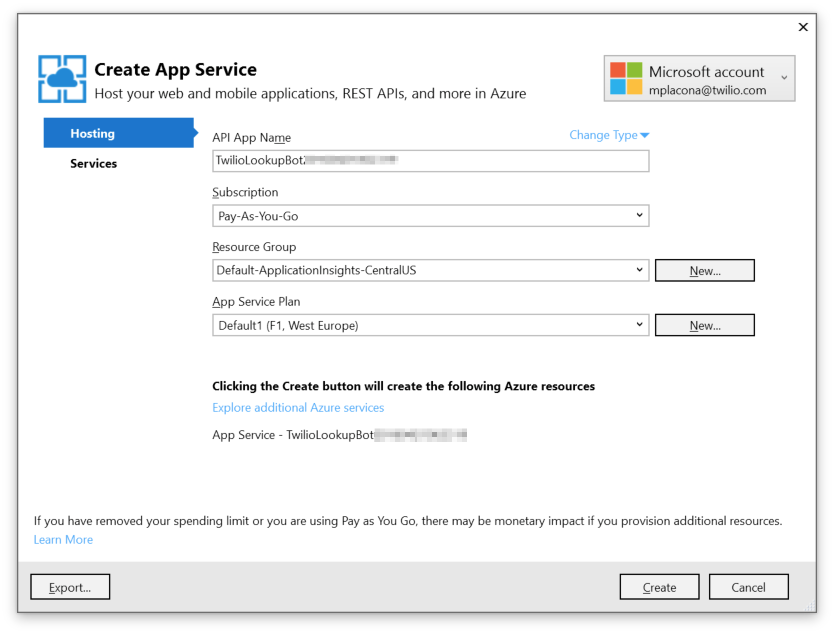Click the Microsoft logo icon
This screenshot has width=834, height=634.
626,78
